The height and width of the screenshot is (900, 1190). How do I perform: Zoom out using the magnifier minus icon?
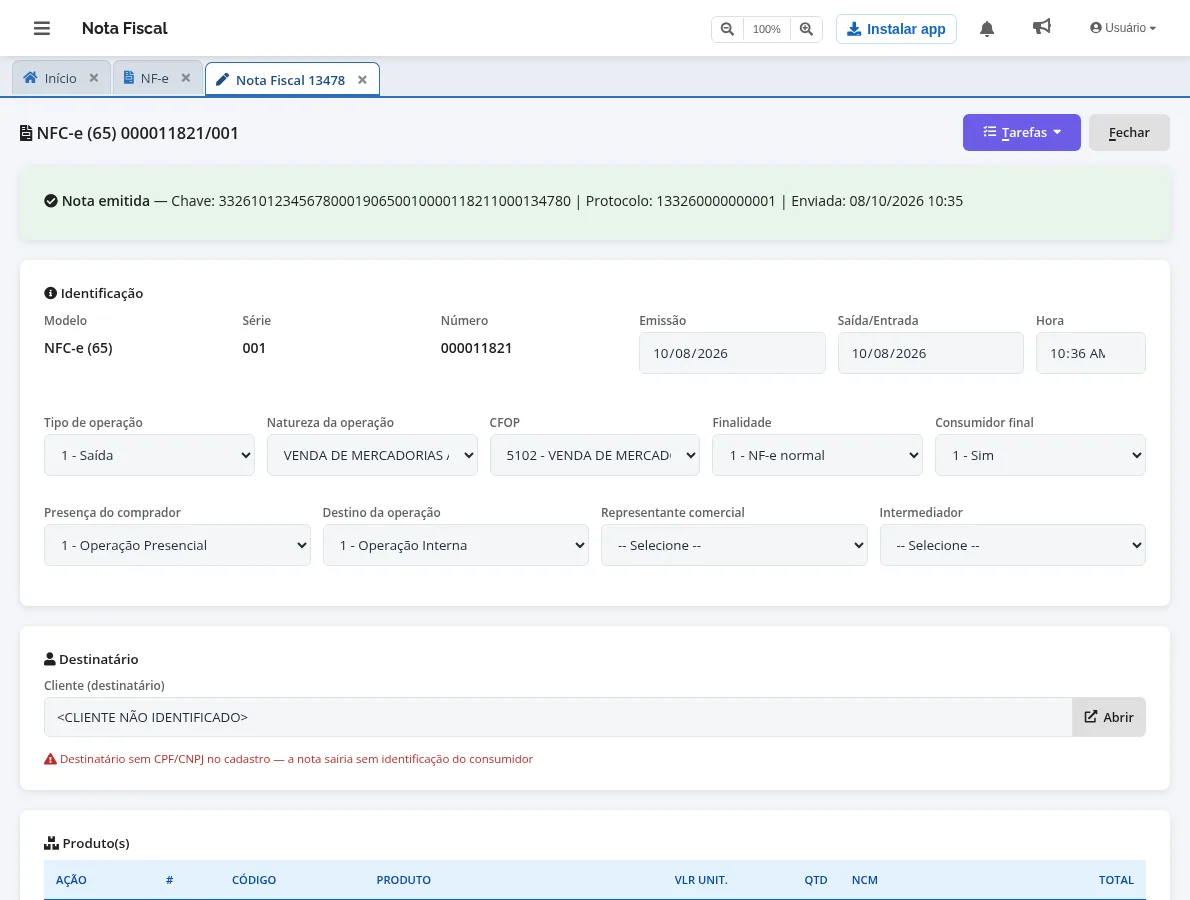727,29
